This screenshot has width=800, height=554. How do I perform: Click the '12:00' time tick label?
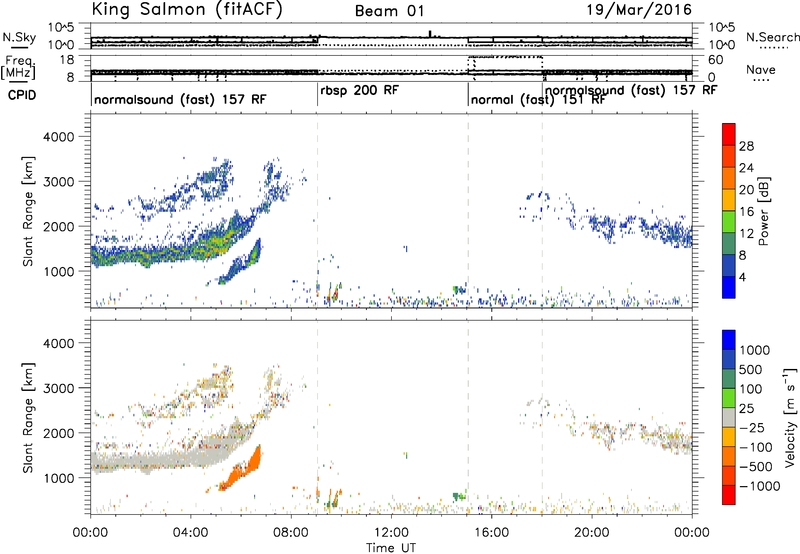[391, 533]
